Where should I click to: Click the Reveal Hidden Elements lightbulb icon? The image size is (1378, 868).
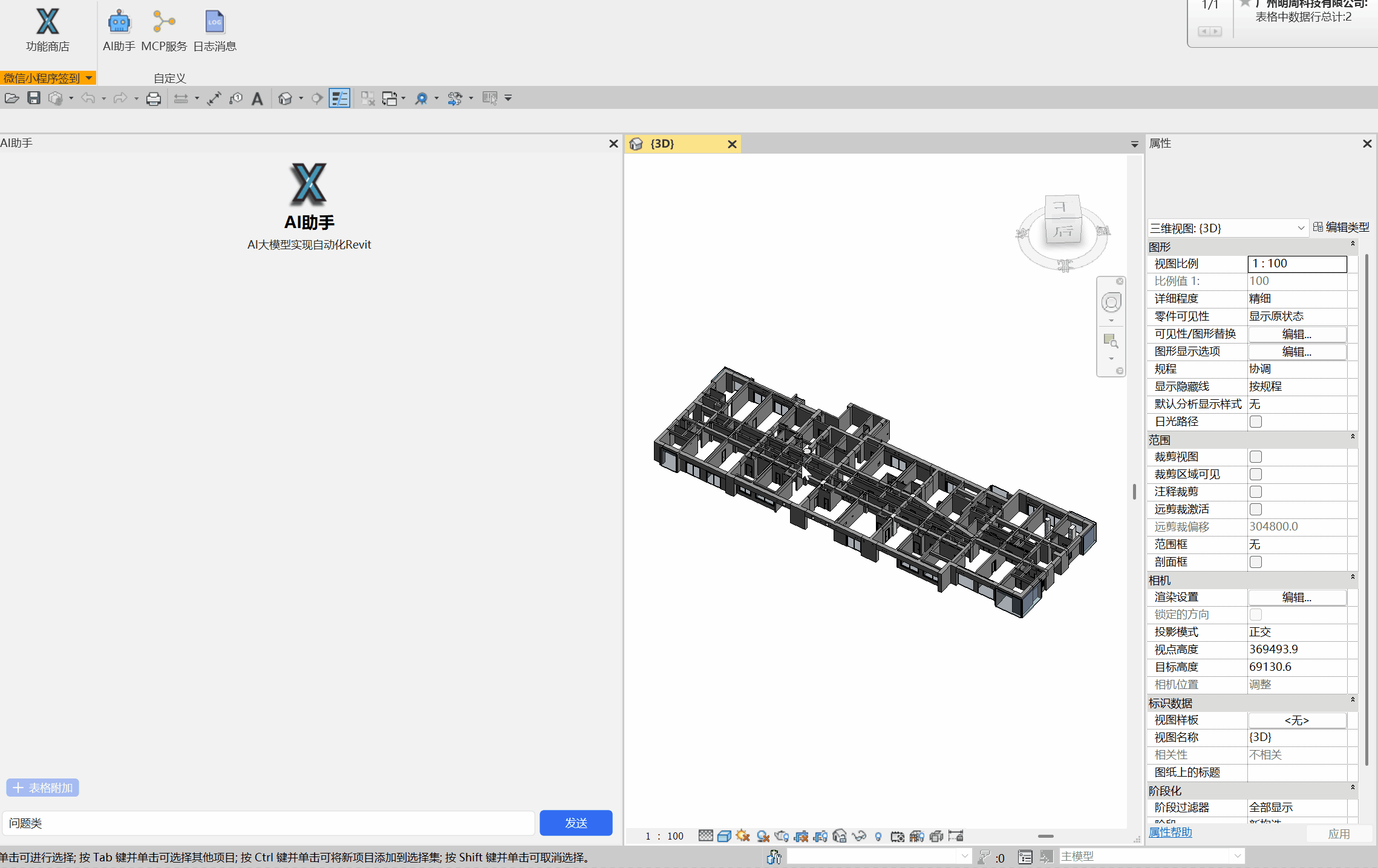878,836
